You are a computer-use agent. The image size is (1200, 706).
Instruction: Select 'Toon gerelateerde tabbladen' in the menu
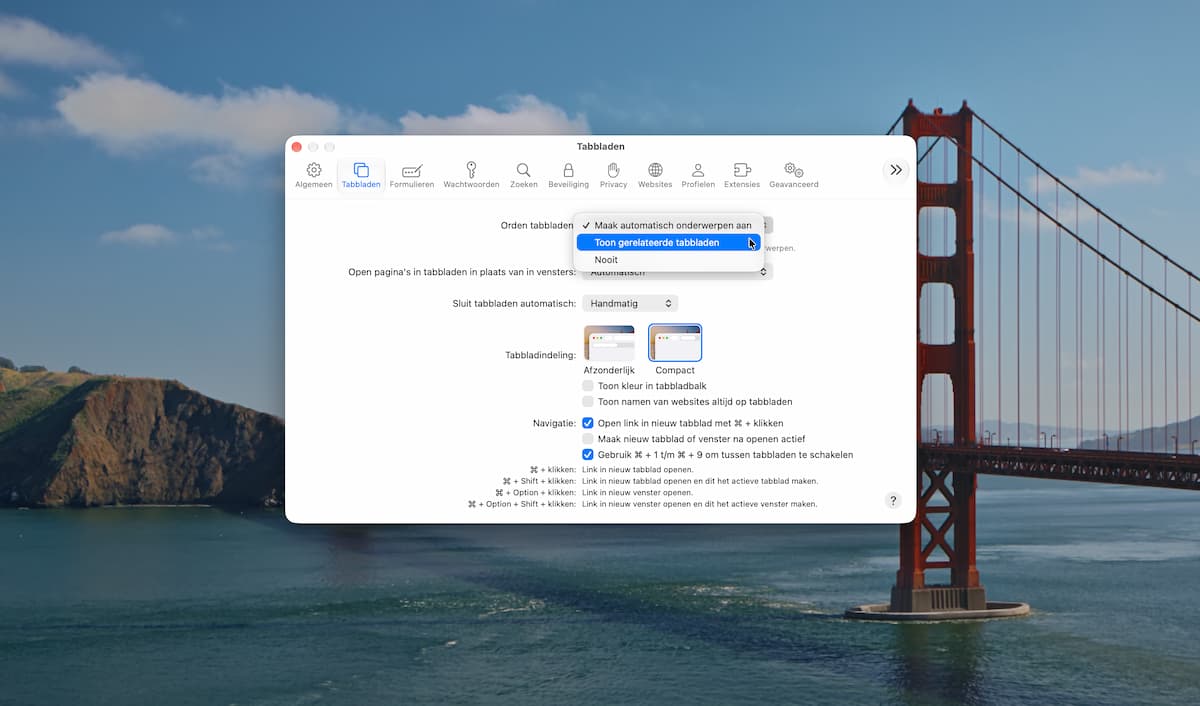pos(669,243)
